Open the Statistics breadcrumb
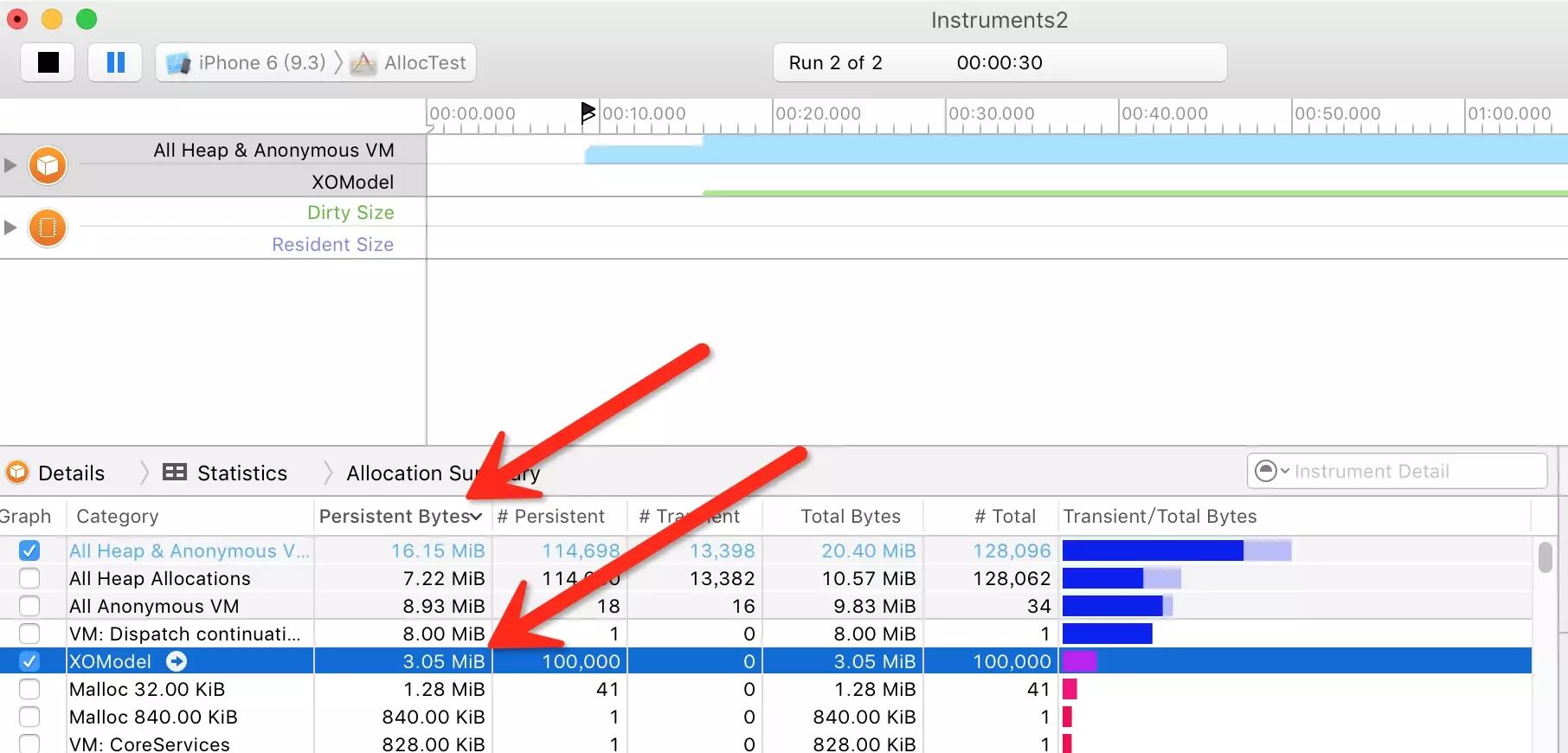Screen dimensions: 1568x753 coord(242,473)
